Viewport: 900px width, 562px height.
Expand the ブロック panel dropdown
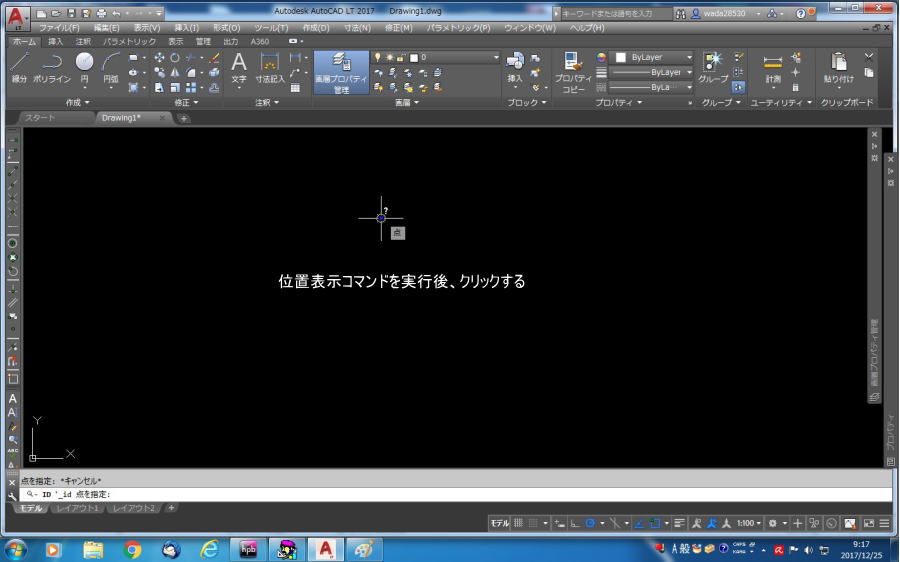coord(527,102)
